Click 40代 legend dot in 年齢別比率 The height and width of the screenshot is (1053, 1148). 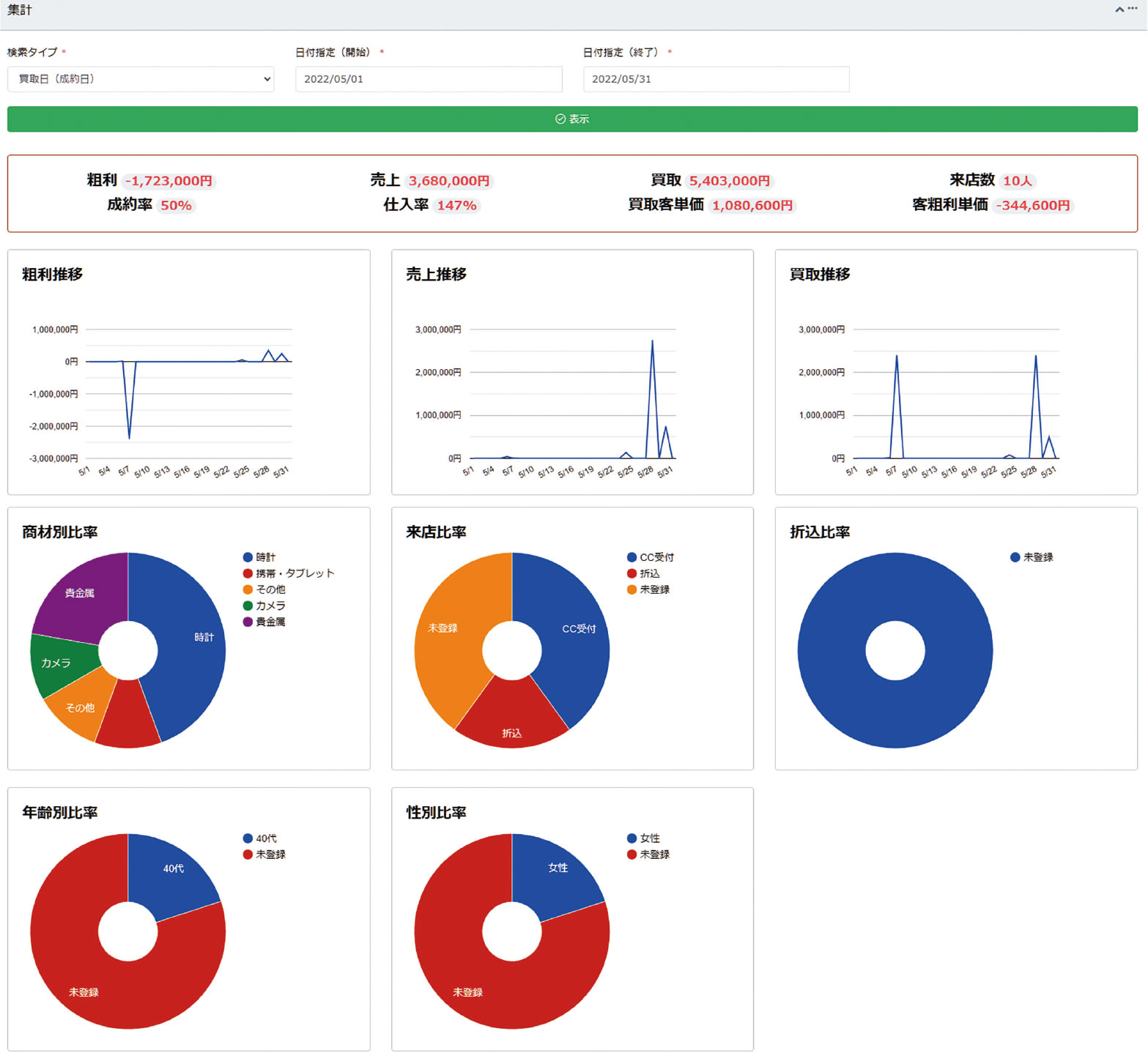pos(248,838)
